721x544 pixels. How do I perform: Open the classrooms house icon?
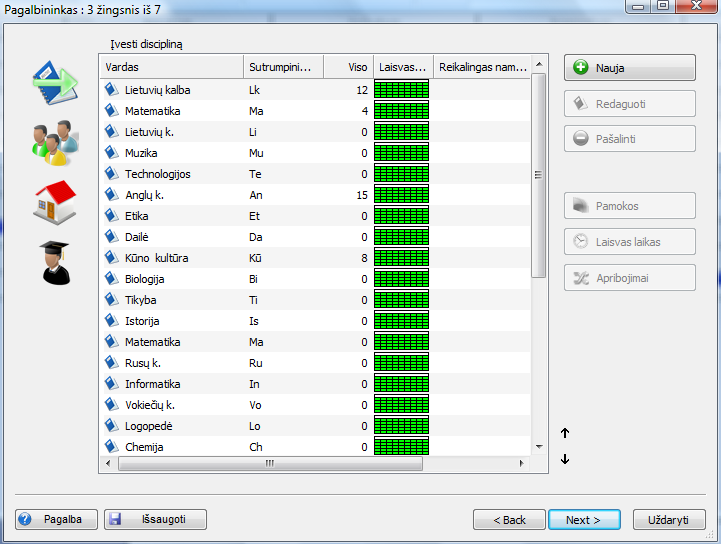point(54,202)
